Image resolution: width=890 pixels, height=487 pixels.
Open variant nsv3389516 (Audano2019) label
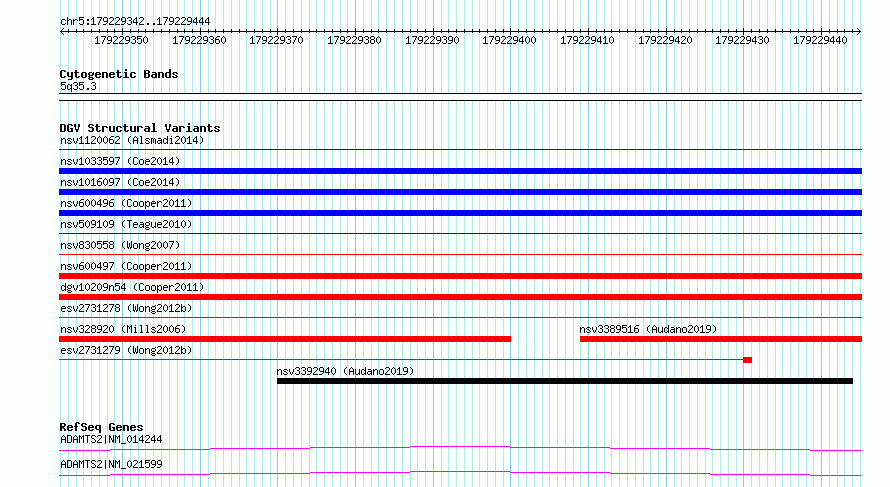[648, 329]
